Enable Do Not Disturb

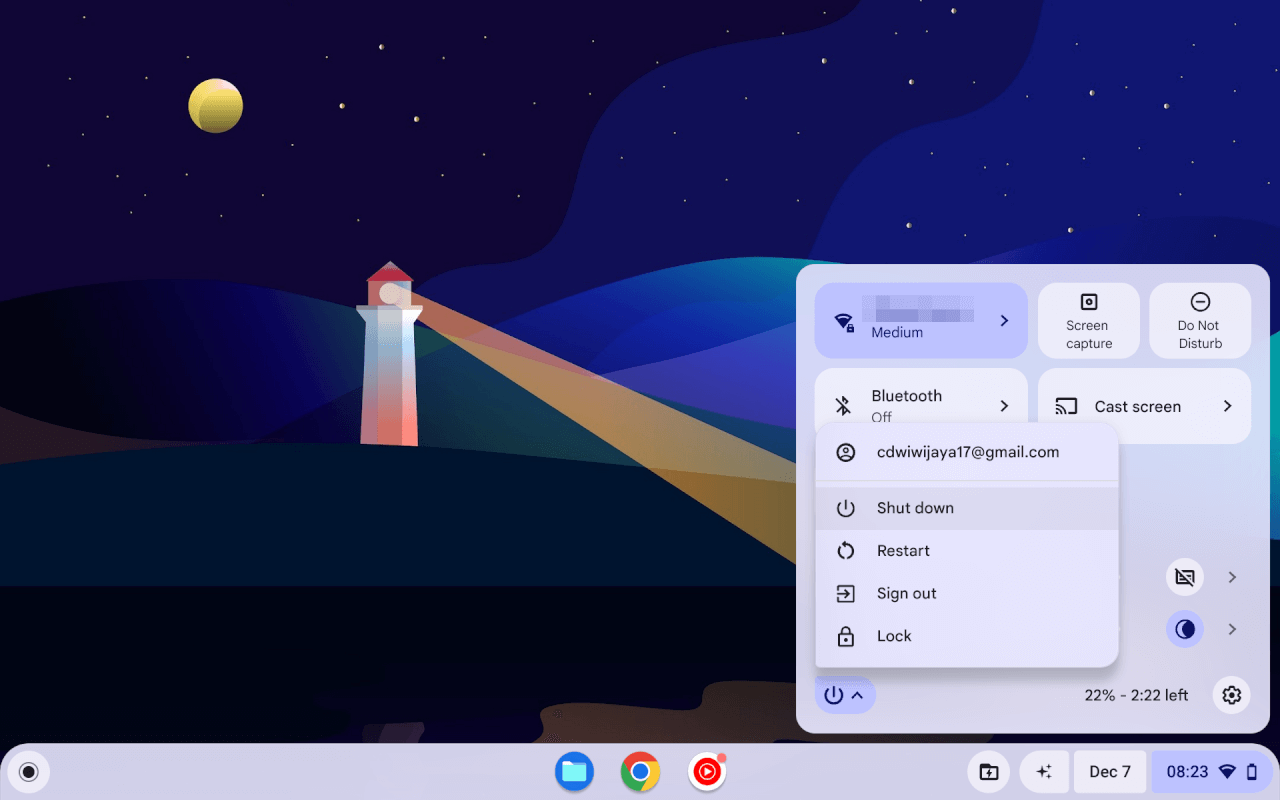(x=1199, y=320)
